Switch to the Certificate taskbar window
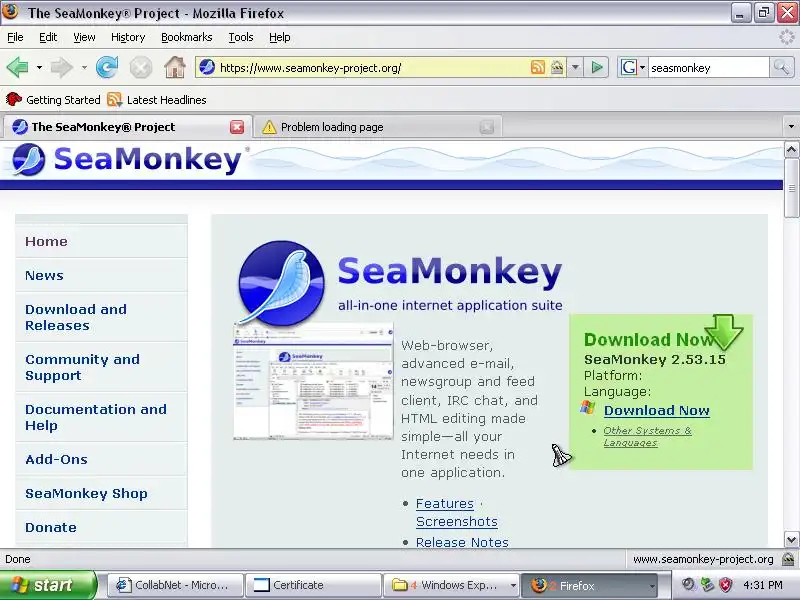Screen dimensions: 800x600 point(312,585)
